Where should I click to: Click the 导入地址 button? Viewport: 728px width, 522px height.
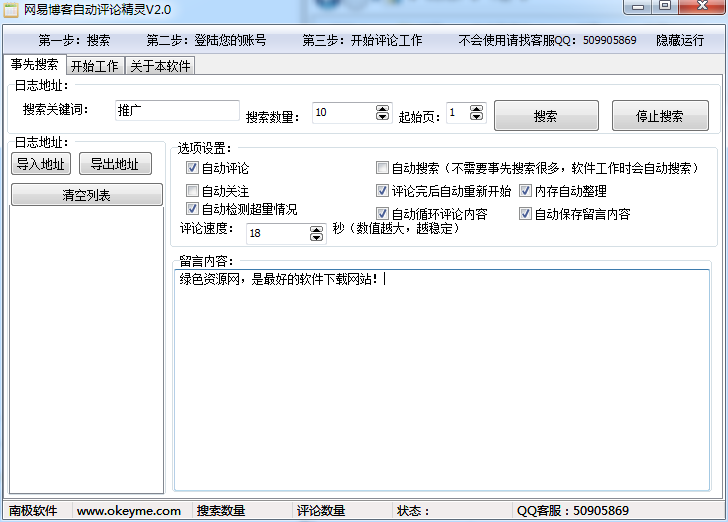tap(41, 164)
